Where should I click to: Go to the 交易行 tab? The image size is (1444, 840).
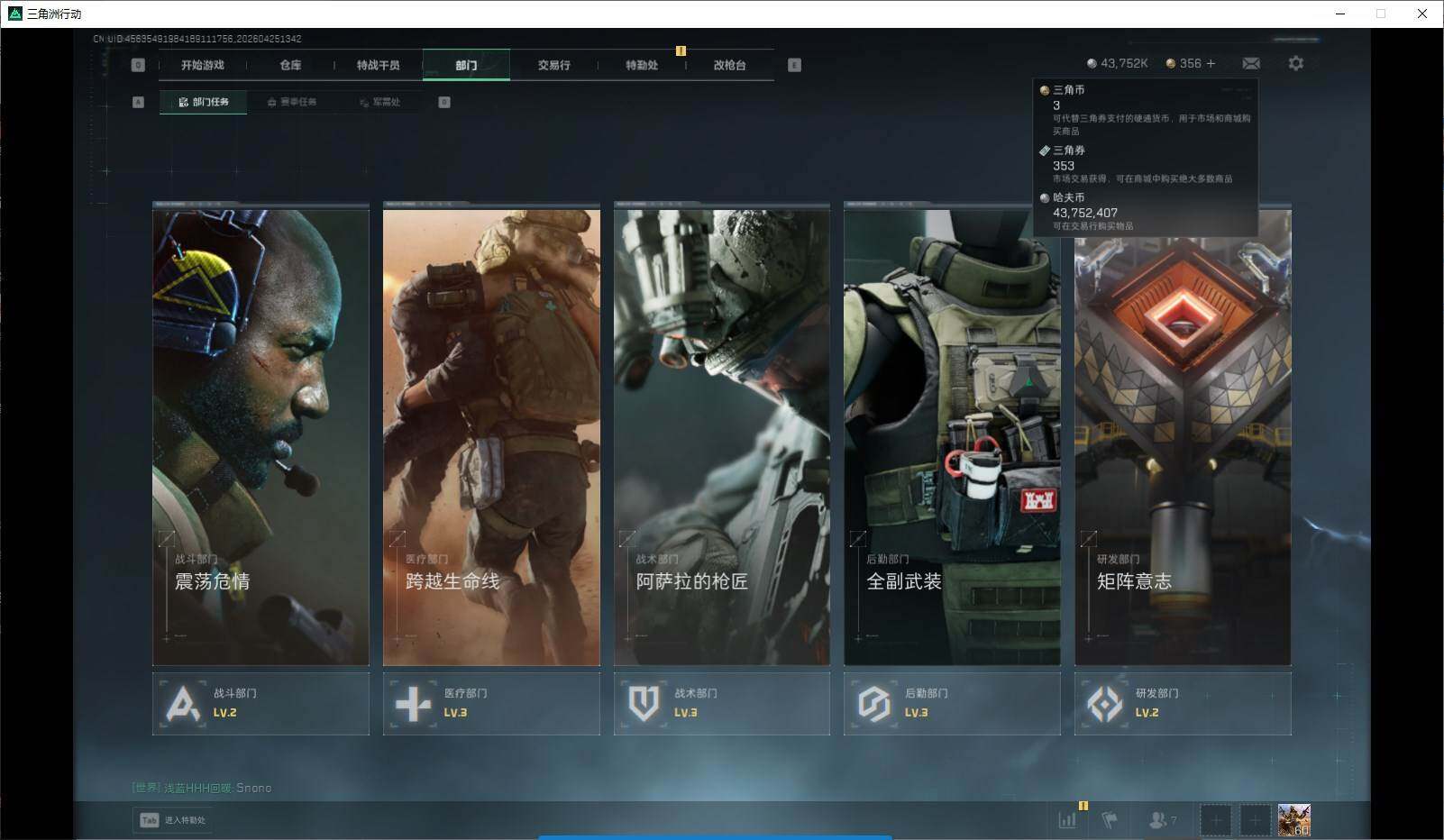click(553, 65)
